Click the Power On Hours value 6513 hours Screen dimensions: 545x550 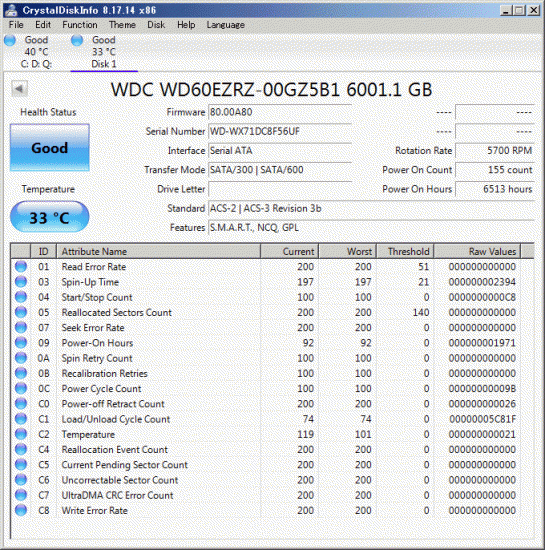[495, 189]
